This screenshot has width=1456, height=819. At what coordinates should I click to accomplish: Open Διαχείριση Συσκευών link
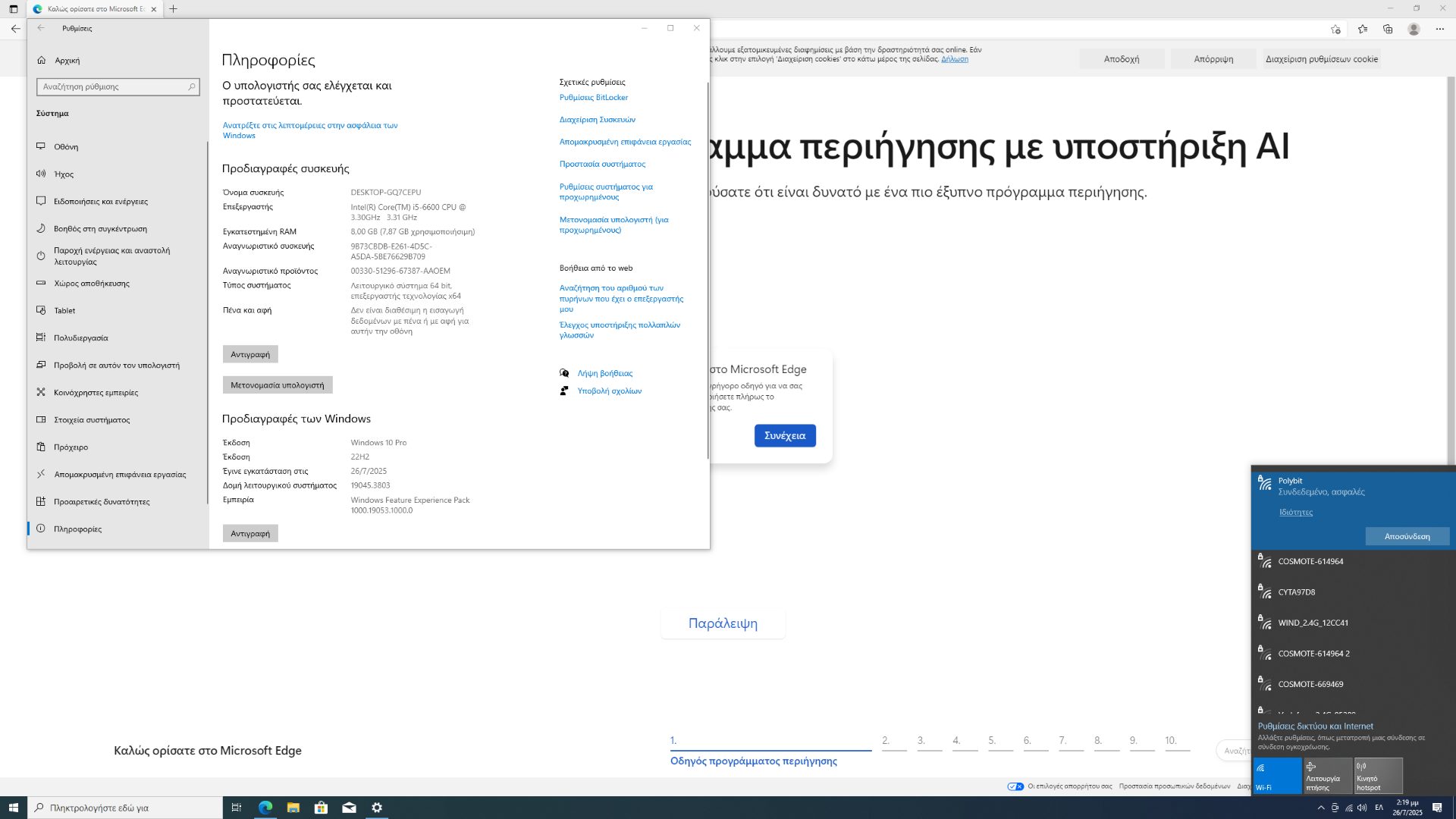598,119
